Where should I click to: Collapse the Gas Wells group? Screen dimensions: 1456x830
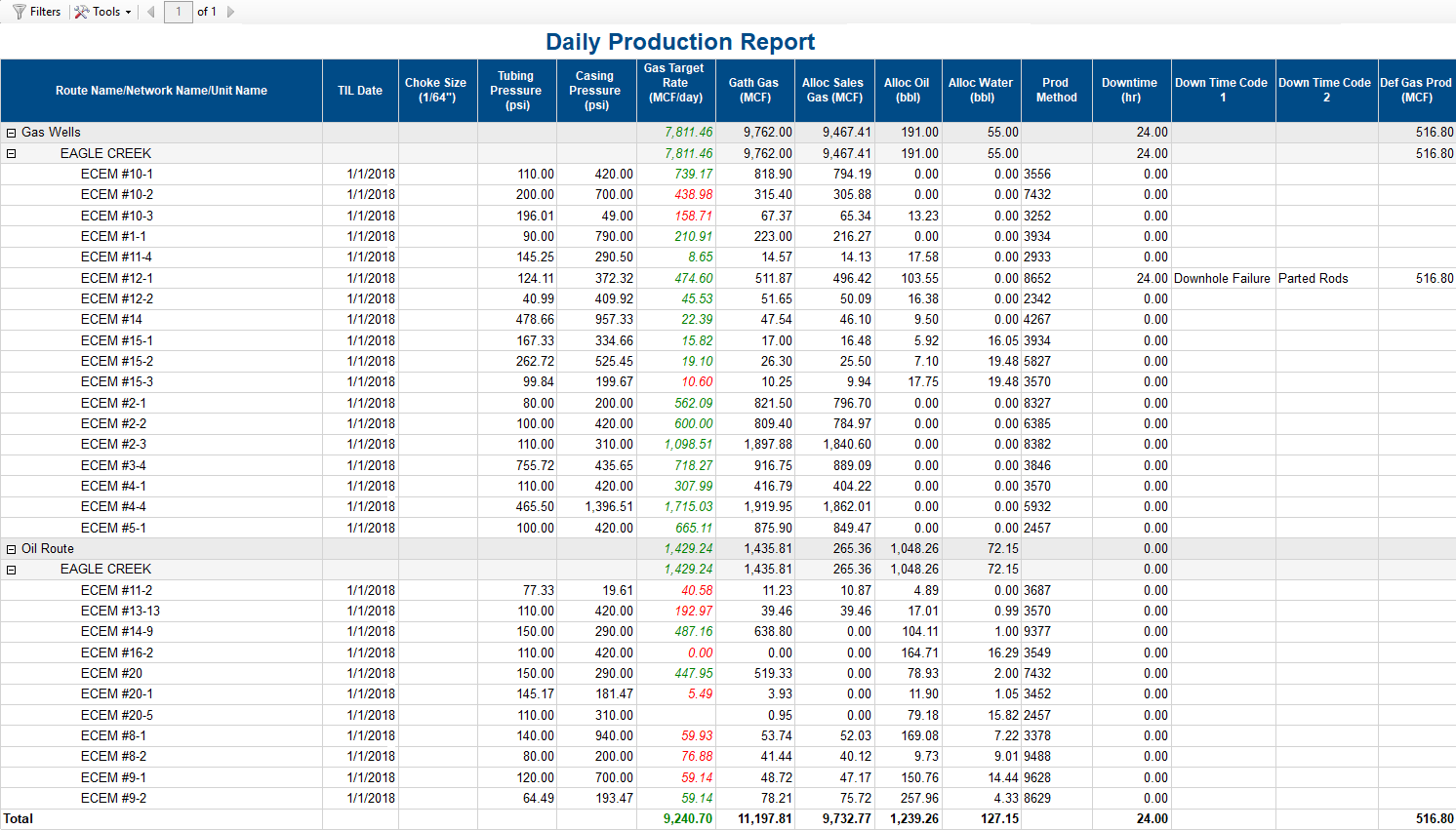(x=12, y=133)
